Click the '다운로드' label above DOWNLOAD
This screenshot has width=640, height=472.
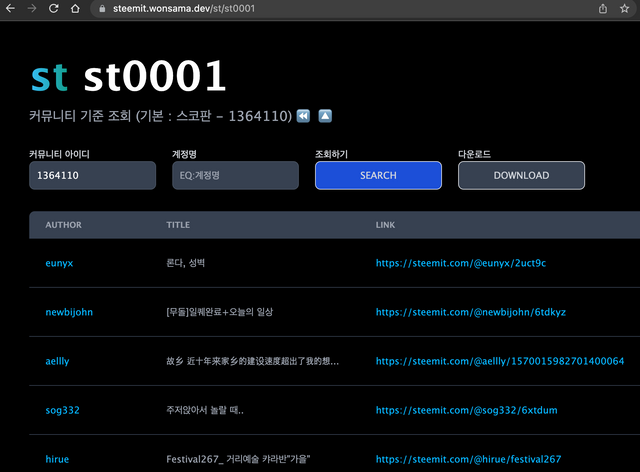tap(474, 154)
